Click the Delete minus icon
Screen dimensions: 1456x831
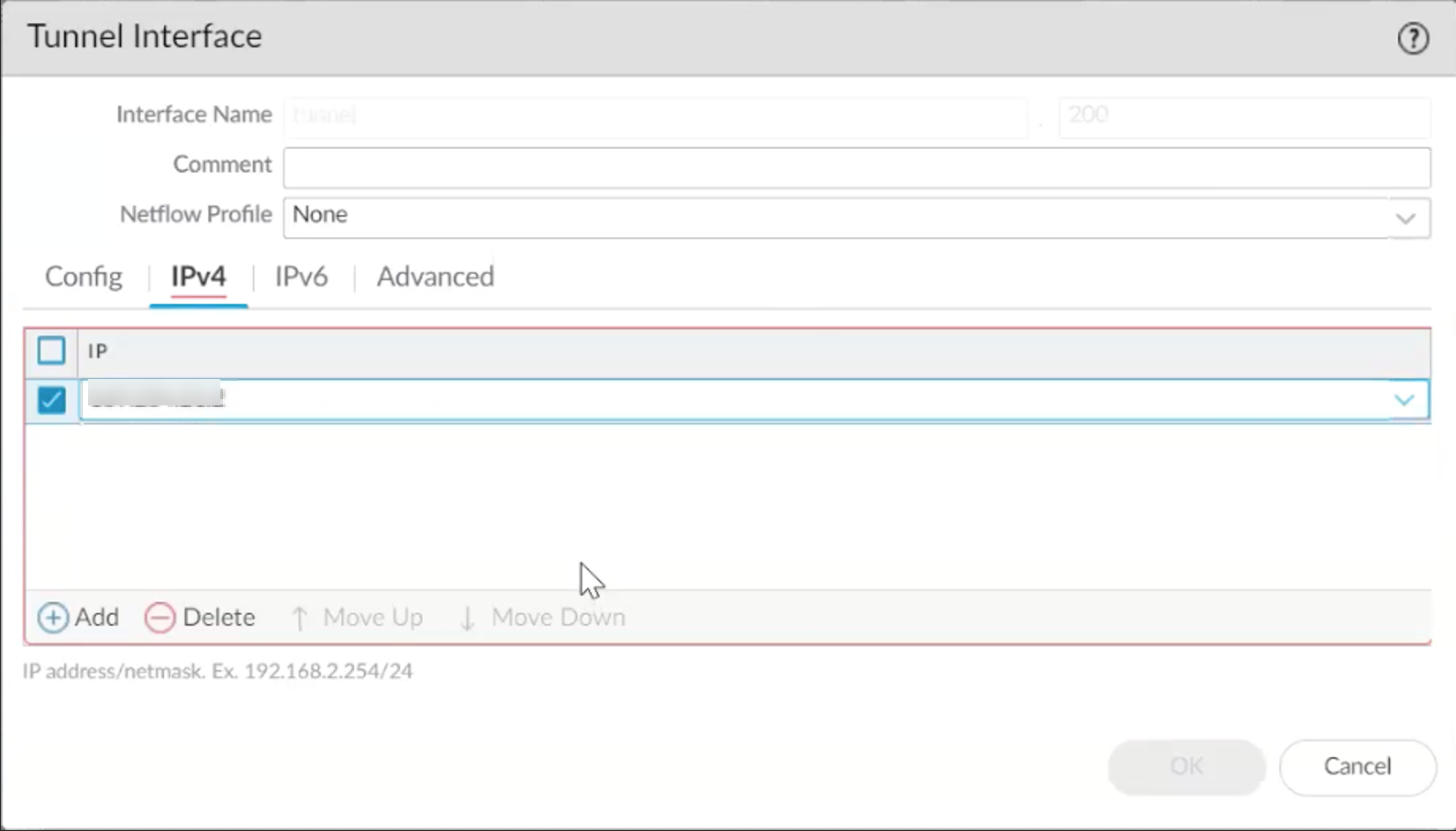[160, 618]
